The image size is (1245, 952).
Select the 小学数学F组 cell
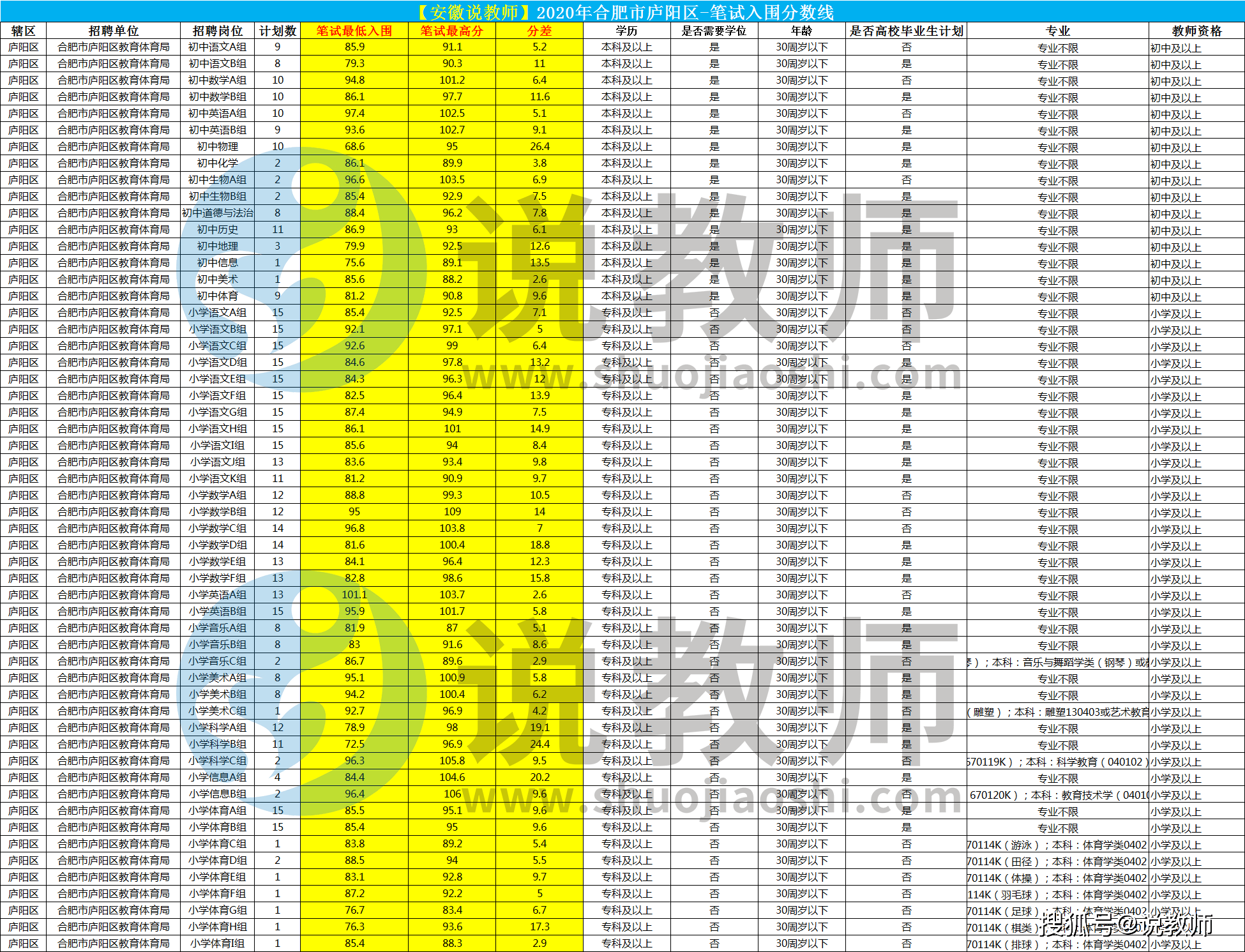pos(217,578)
